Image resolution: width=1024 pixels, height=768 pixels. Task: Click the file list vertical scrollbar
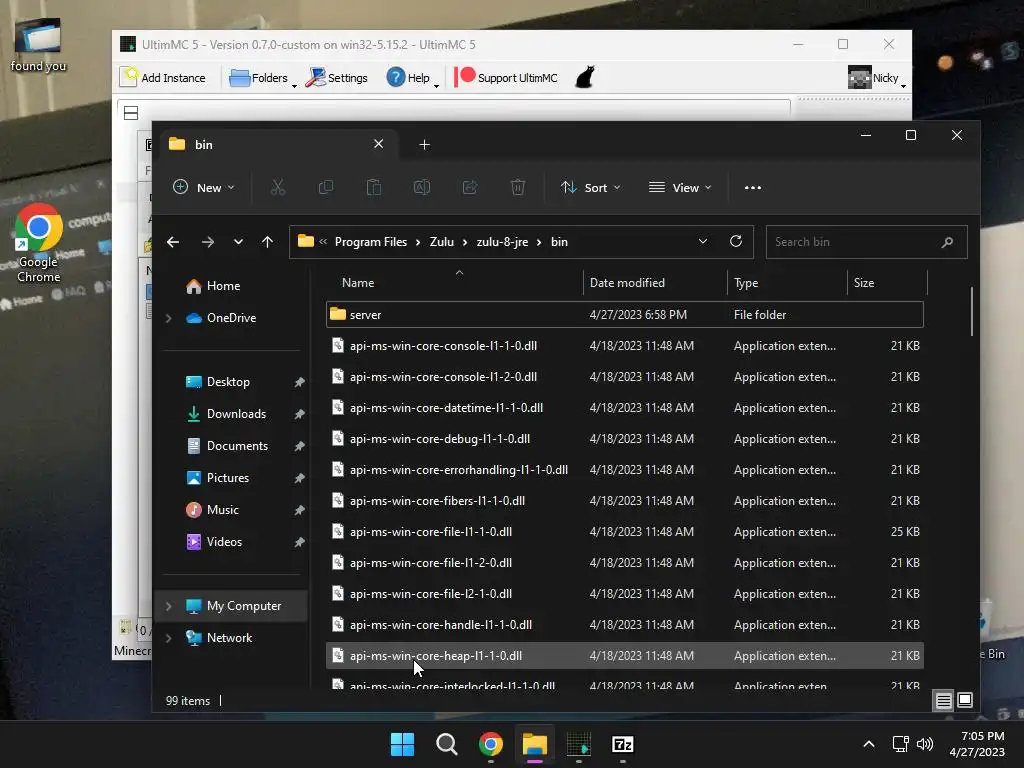[x=972, y=312]
